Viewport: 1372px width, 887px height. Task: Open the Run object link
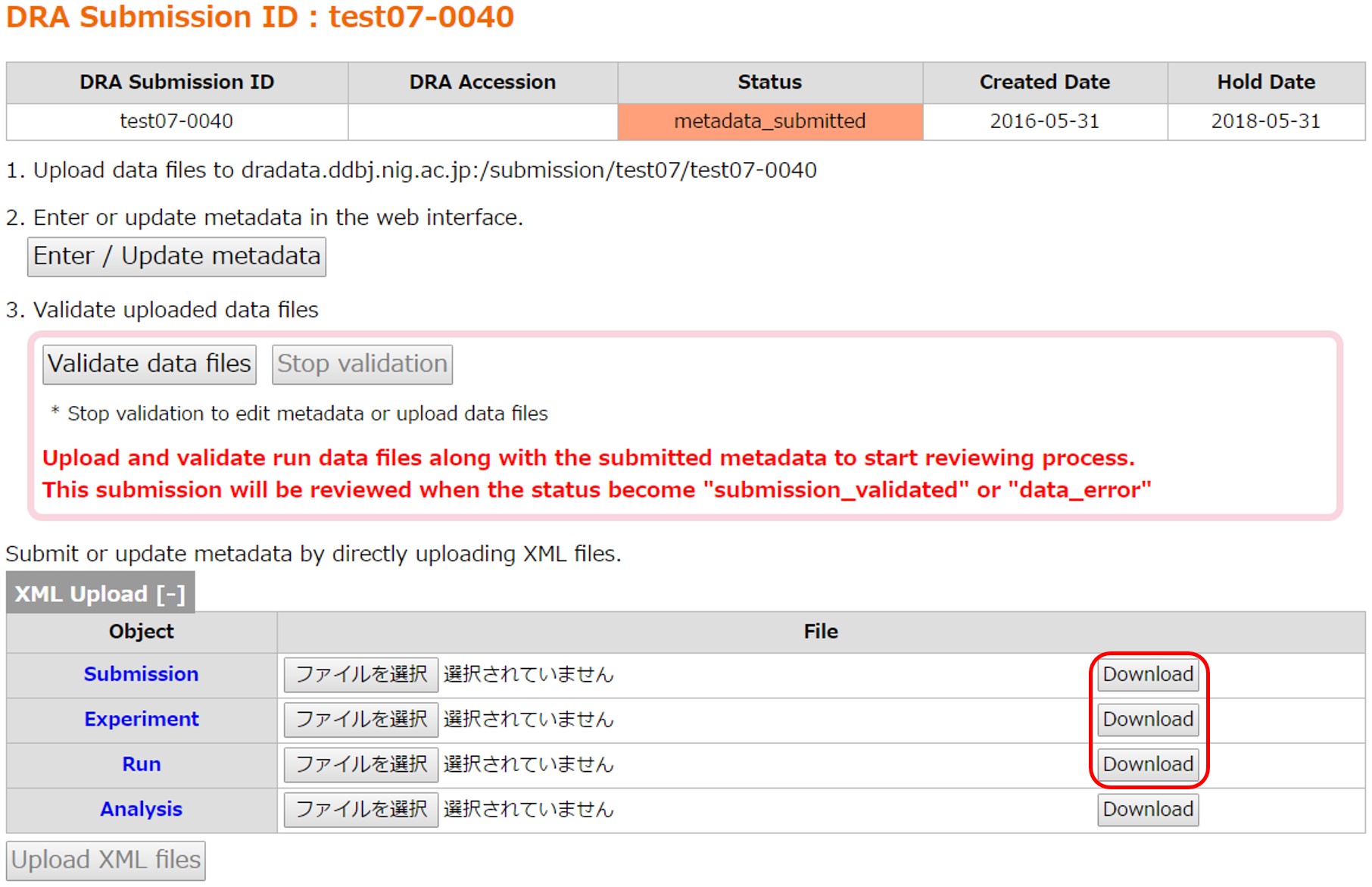(141, 764)
